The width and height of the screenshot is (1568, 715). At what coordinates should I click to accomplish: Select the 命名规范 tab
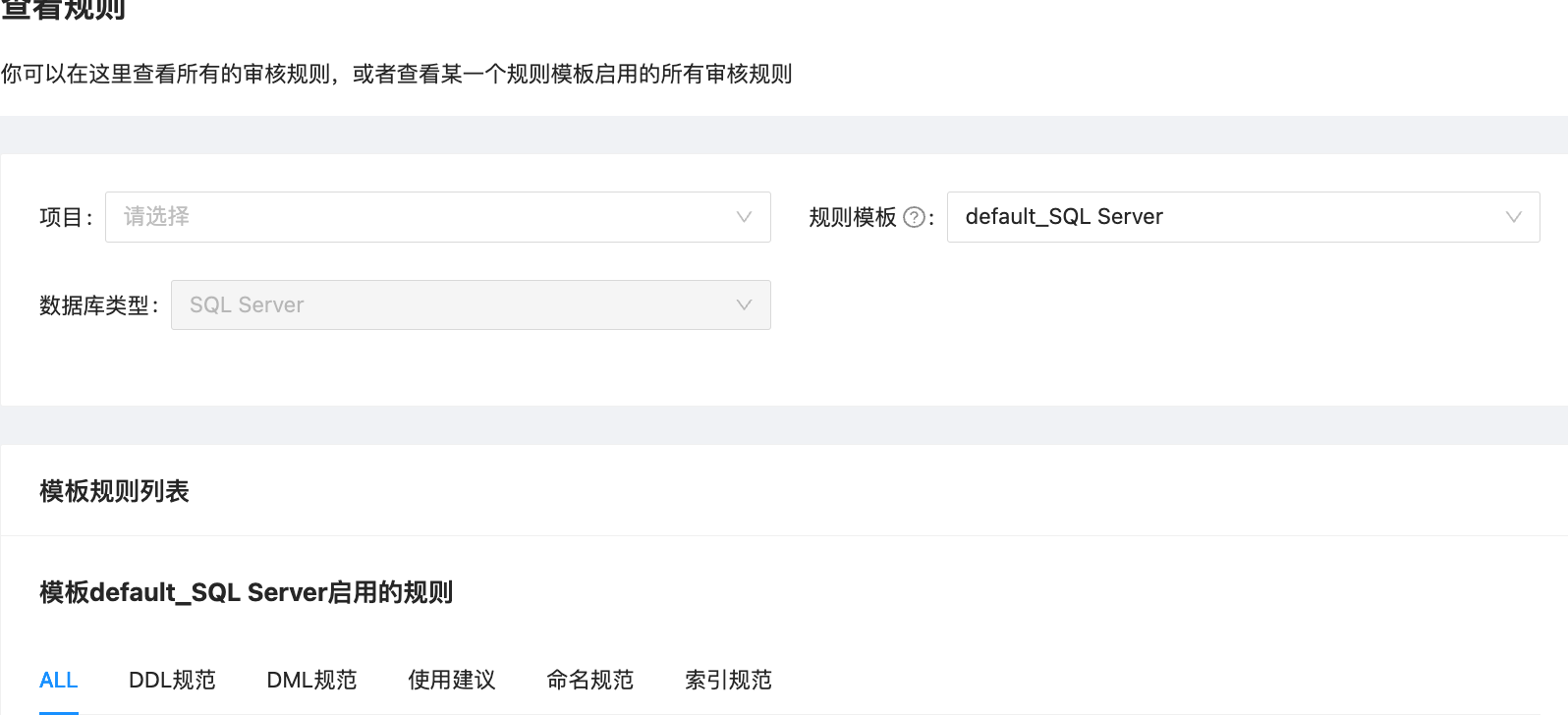pyautogui.click(x=589, y=680)
